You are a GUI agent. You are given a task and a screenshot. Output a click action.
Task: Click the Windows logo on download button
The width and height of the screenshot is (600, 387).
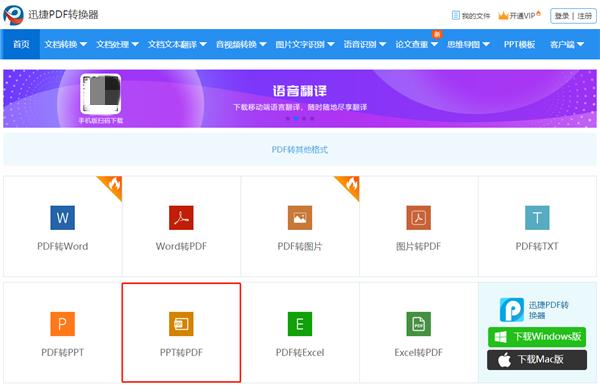tap(501, 337)
